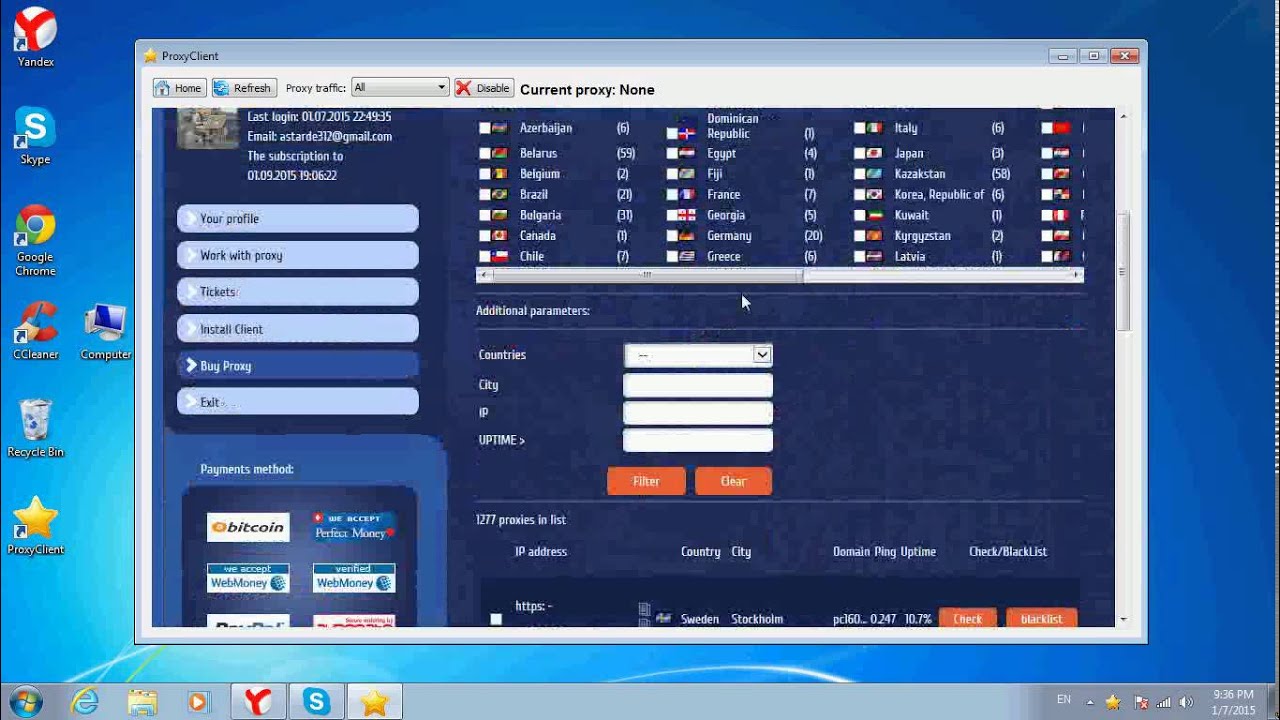Click the Georgia country label

pos(726,215)
